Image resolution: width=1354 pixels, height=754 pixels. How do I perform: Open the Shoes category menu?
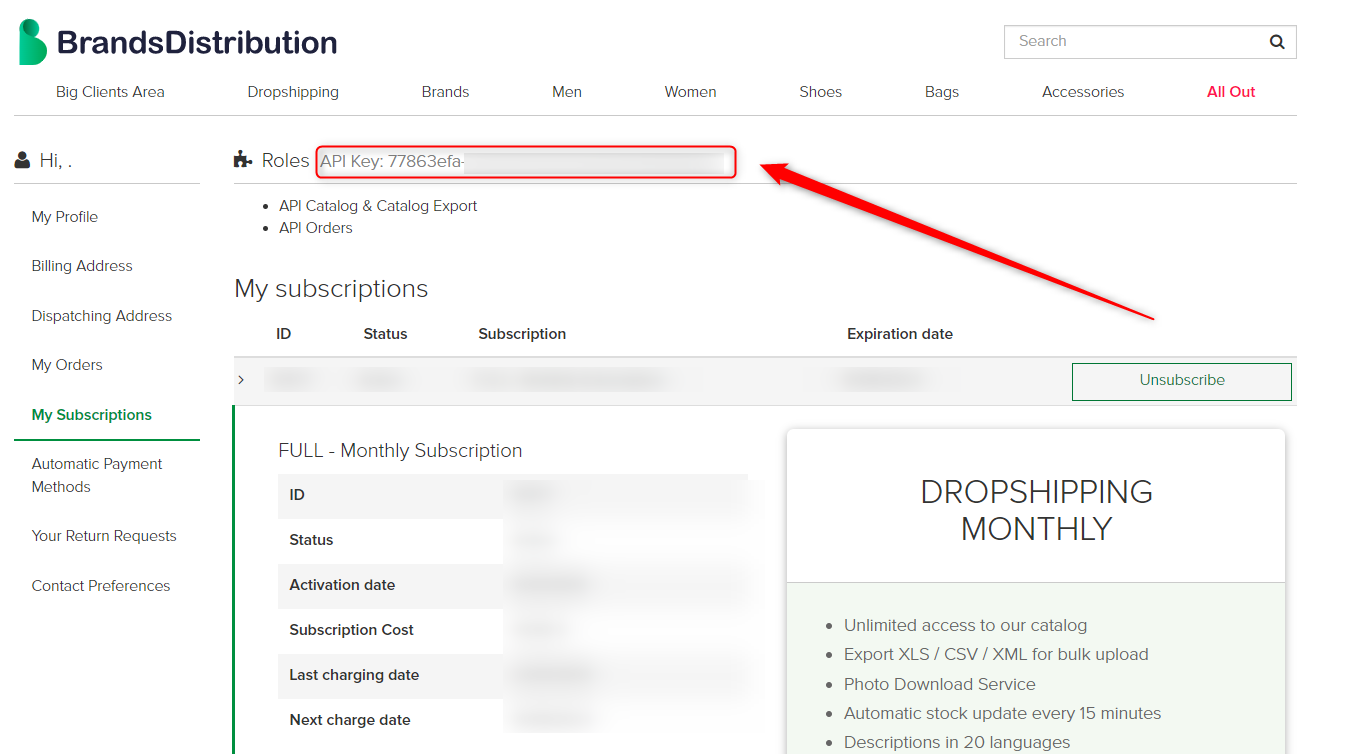click(820, 92)
